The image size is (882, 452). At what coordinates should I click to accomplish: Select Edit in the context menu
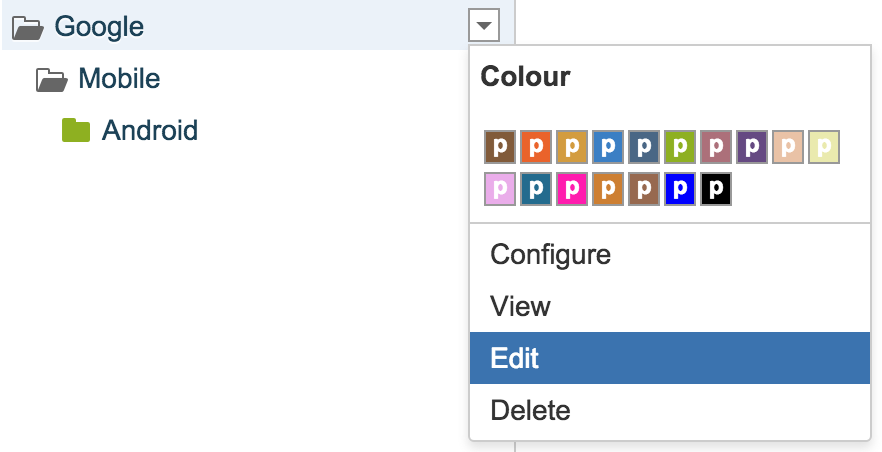coord(515,358)
